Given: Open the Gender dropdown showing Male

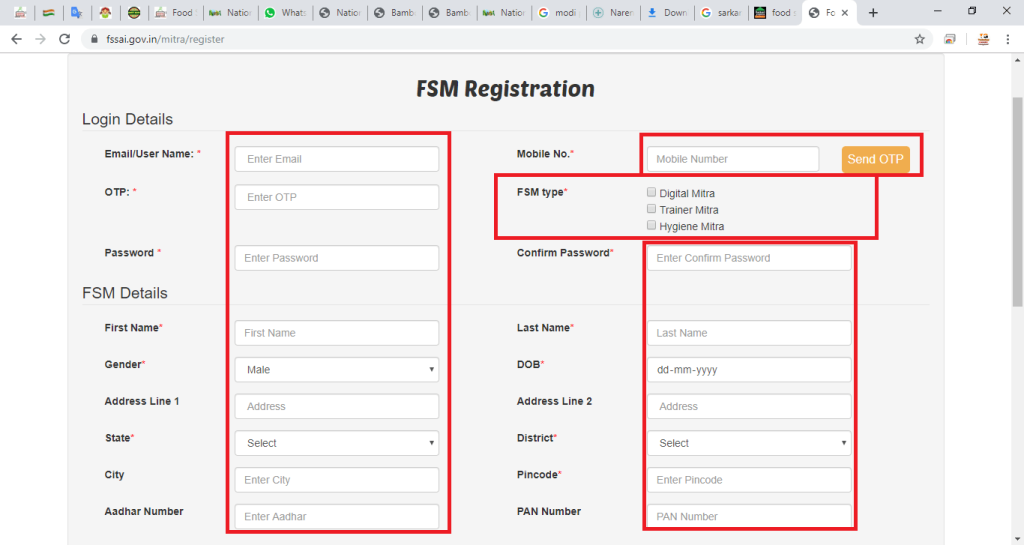Looking at the screenshot, I should pyautogui.click(x=337, y=369).
